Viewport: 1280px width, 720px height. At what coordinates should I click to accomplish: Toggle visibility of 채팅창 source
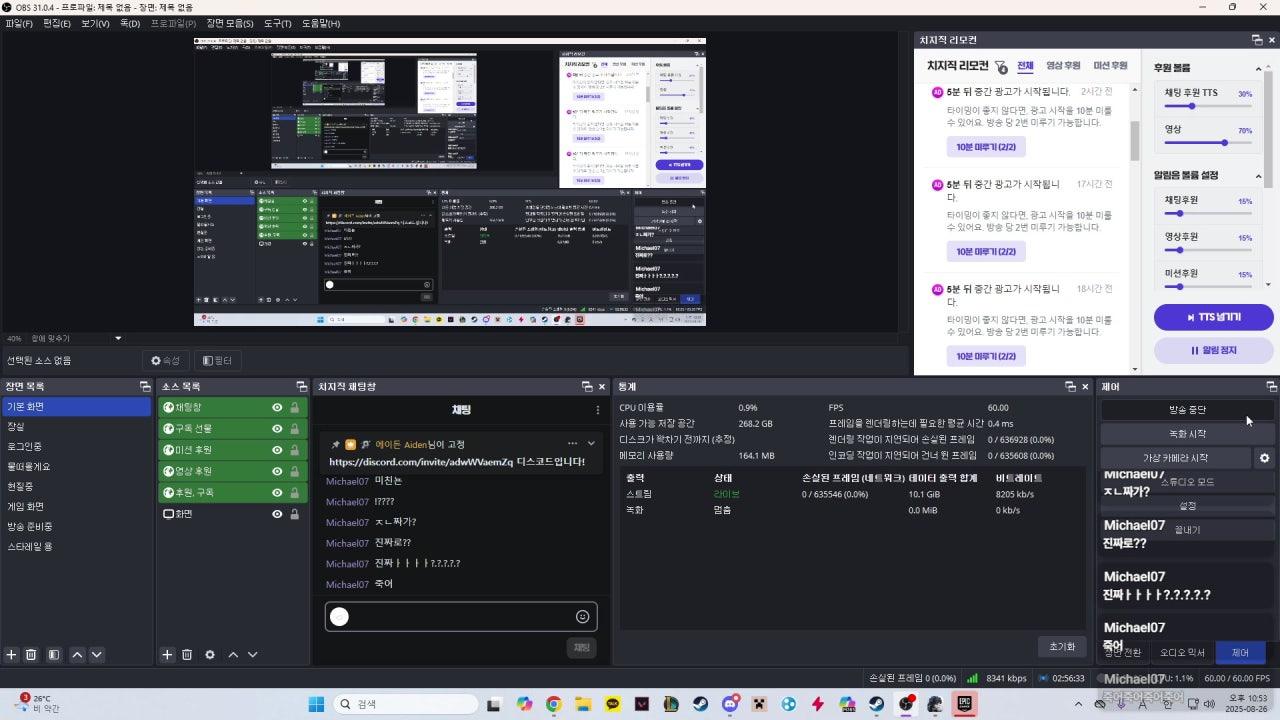click(x=277, y=408)
